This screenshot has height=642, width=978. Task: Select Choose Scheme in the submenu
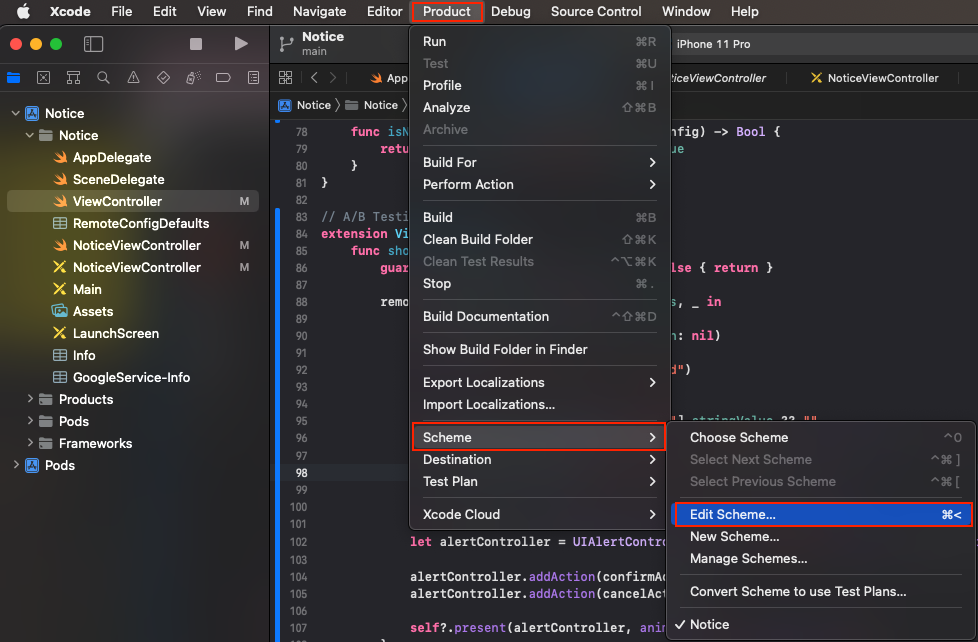(x=823, y=437)
